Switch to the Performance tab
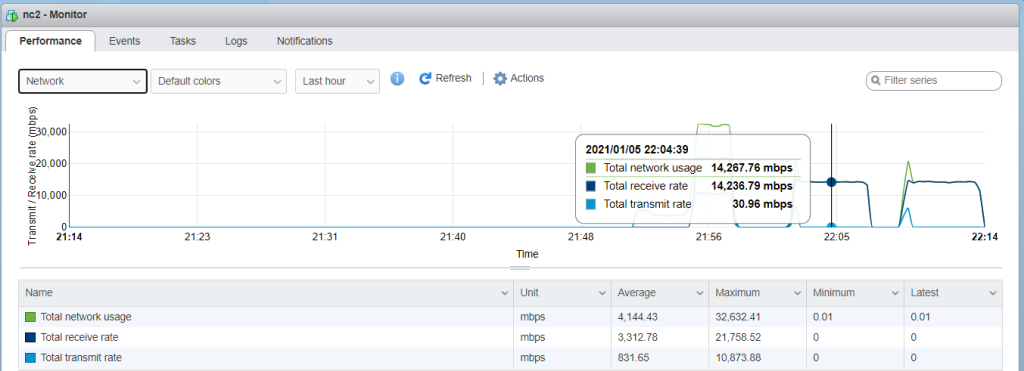1024x371 pixels. (50, 40)
